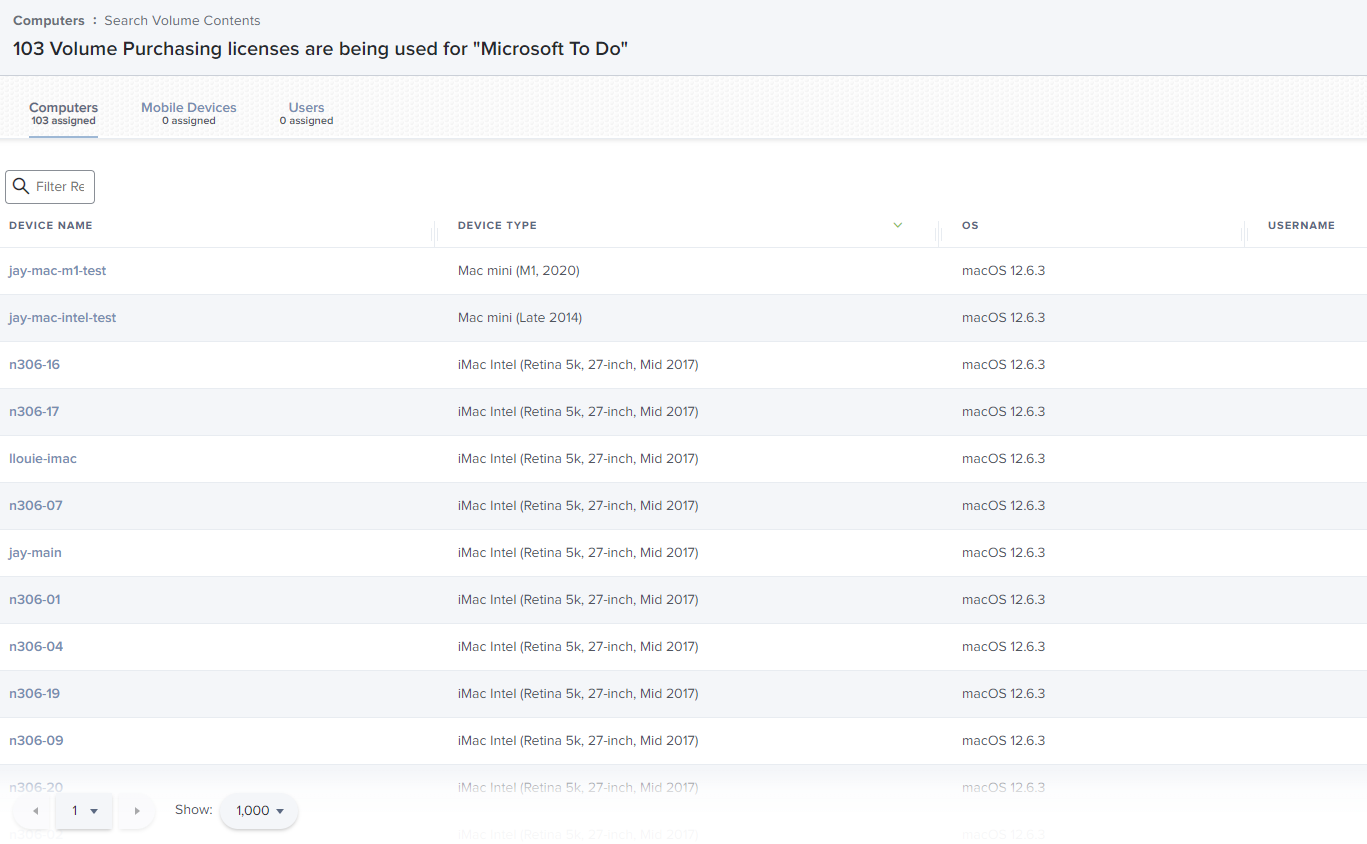1367x844 pixels.
Task: Open device jay-mac-intel-test
Action: (x=63, y=318)
